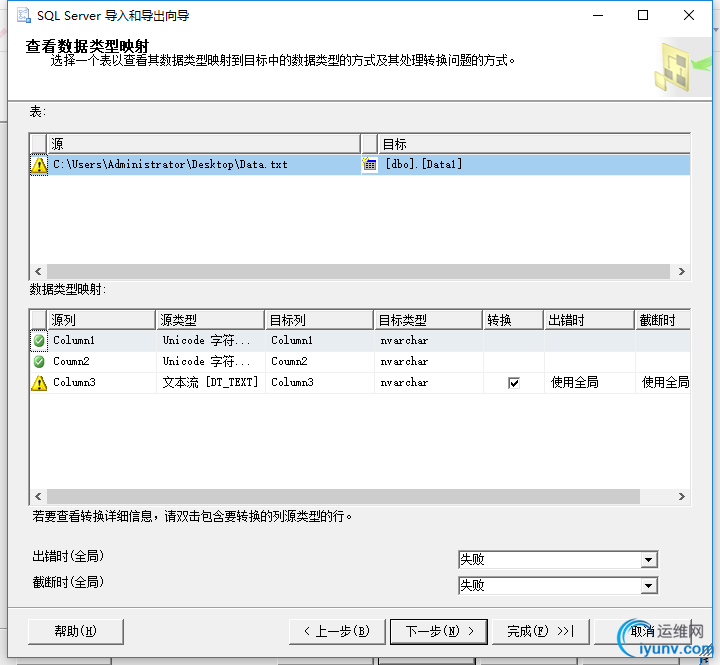Screen dimensions: 720x665
Task: Click the 源列 column header
Action: tap(101, 320)
